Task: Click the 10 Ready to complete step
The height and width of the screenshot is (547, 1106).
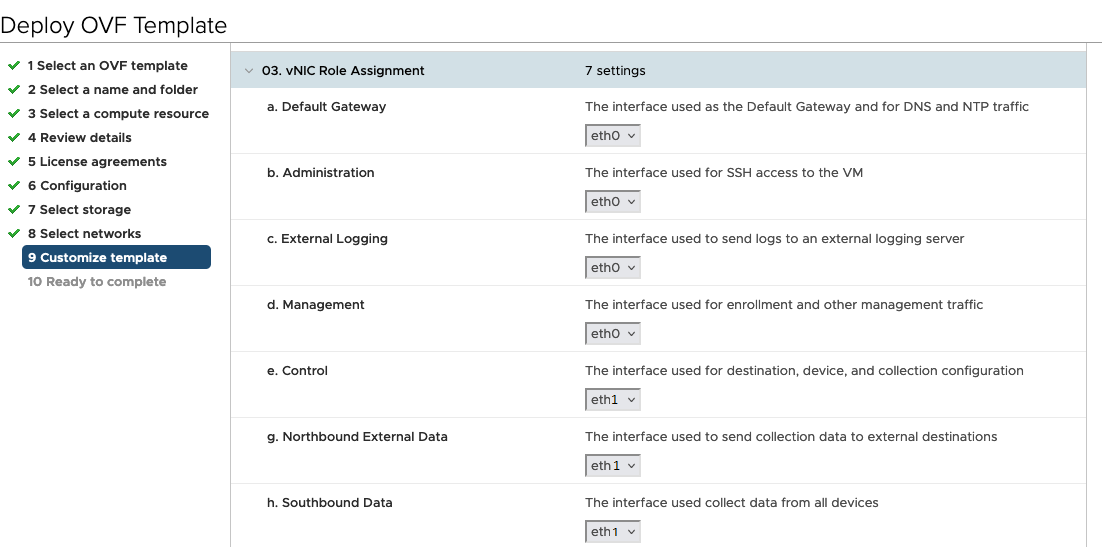Action: (x=97, y=282)
